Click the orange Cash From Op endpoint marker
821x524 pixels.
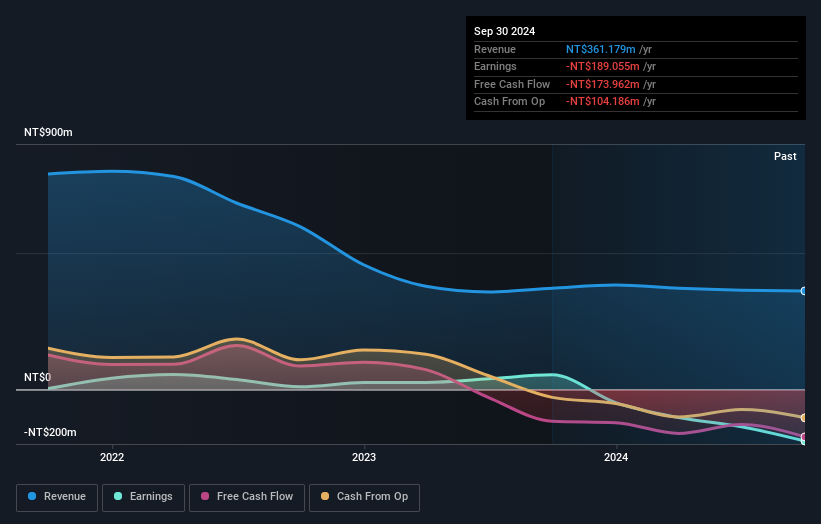pos(804,418)
